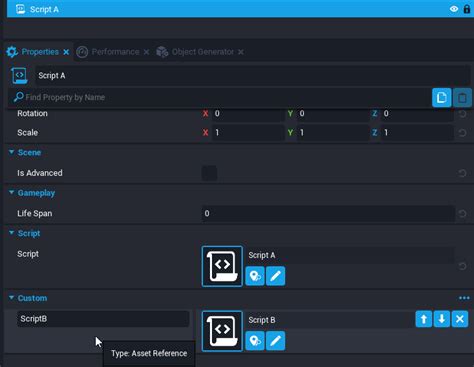Viewport: 474px width, 367px height.
Task: Switch to the Properties tab
Action: [40, 52]
